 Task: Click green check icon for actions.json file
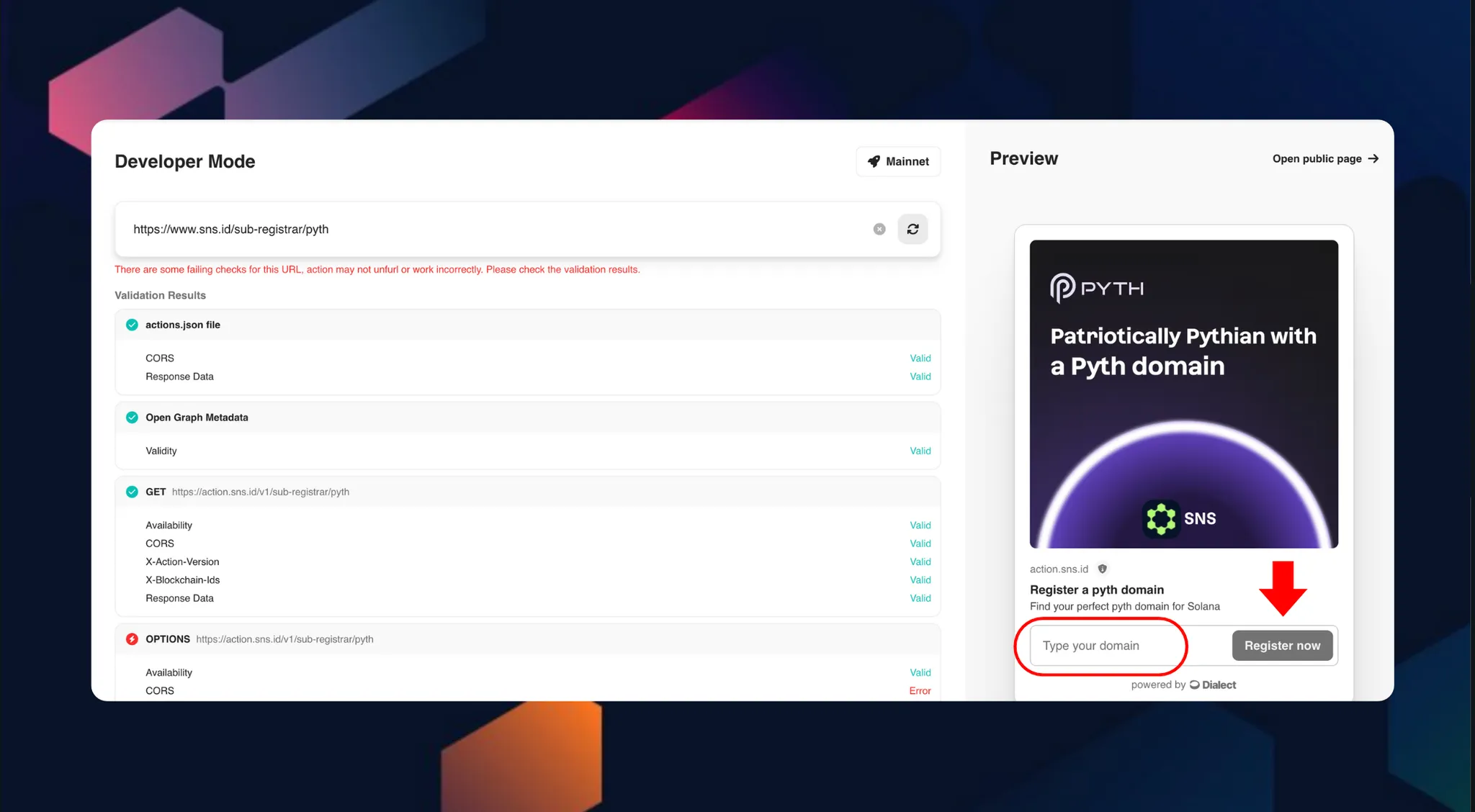(x=132, y=325)
